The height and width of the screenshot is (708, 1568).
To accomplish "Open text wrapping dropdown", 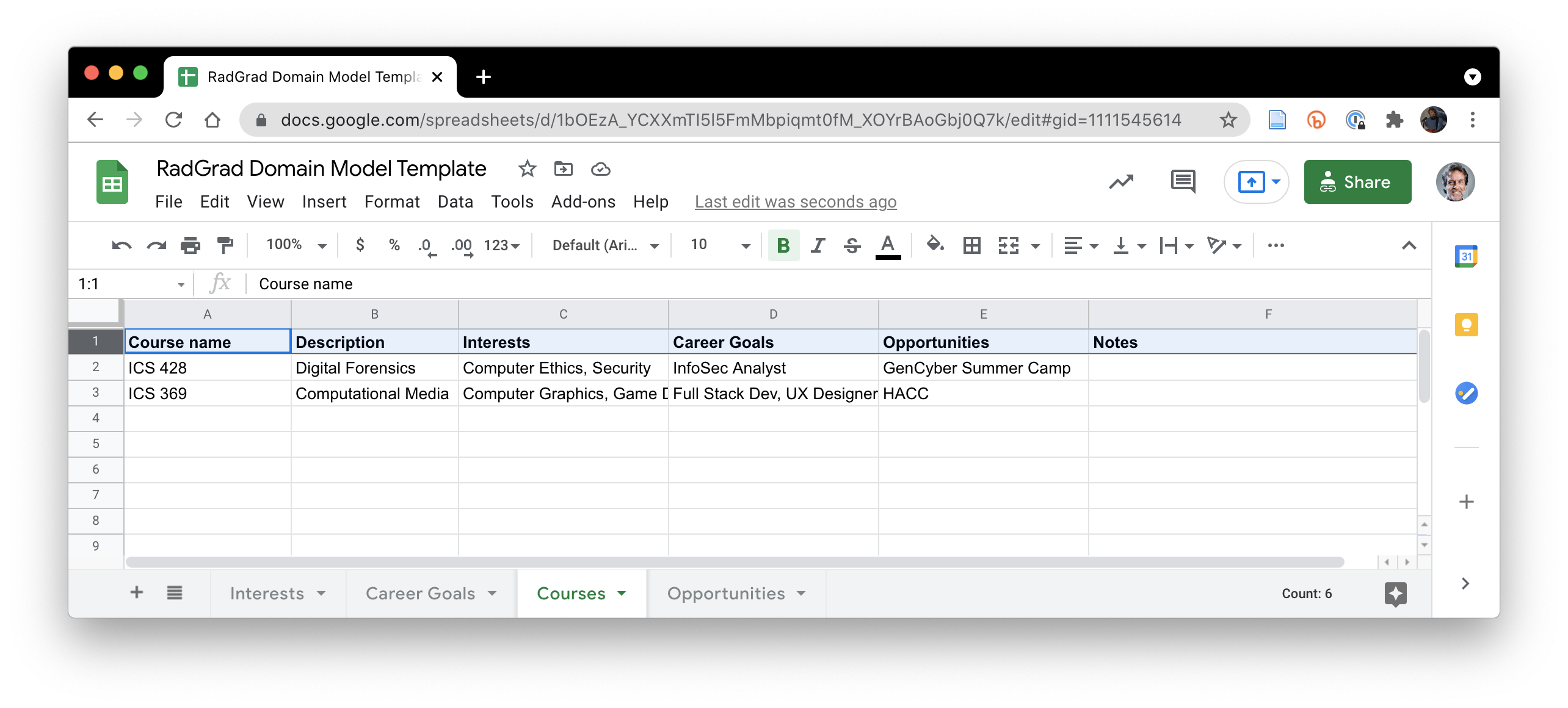I will point(1176,245).
